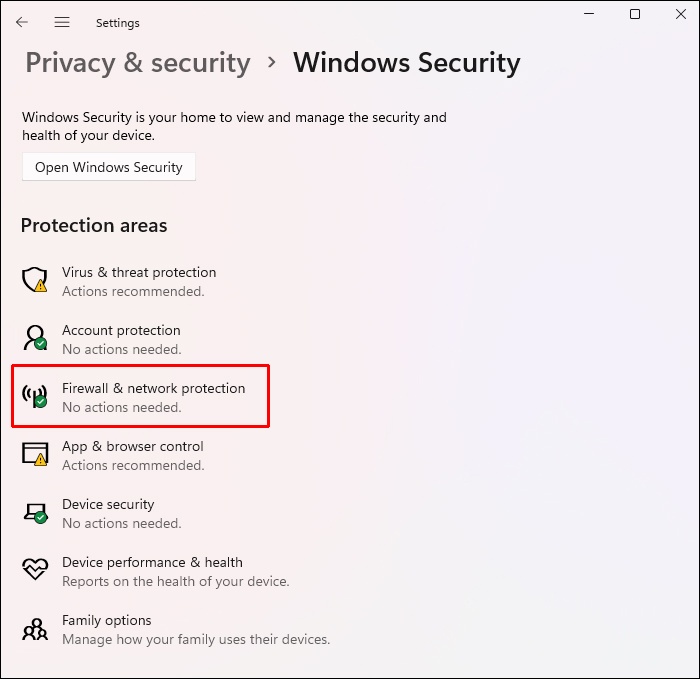Select Account protection text entry
The width and height of the screenshot is (700, 679).
121,330
